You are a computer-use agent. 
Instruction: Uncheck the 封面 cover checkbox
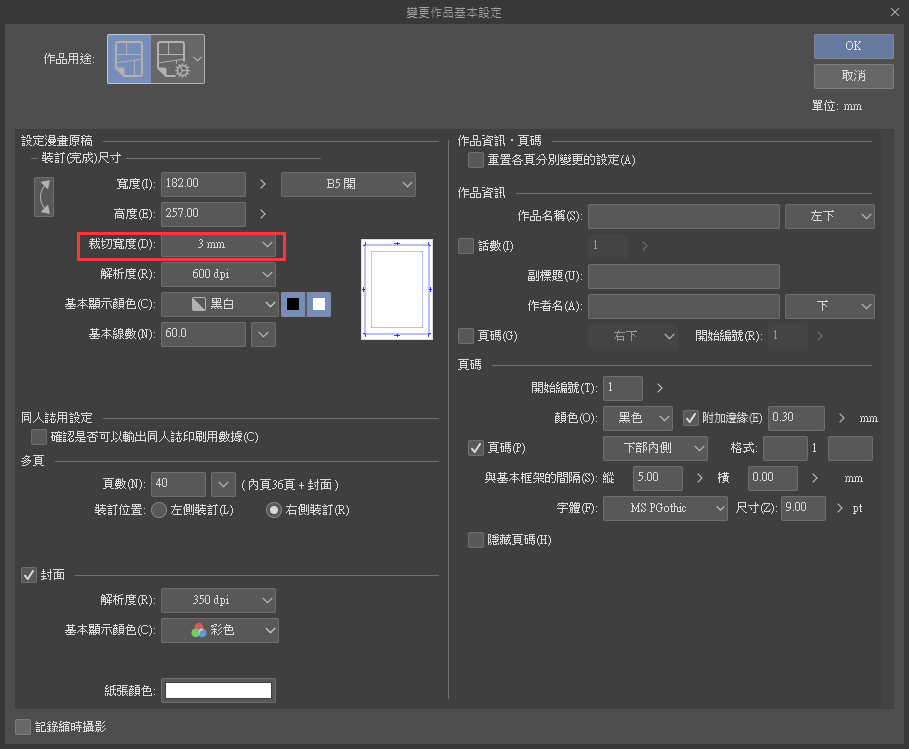point(29,575)
